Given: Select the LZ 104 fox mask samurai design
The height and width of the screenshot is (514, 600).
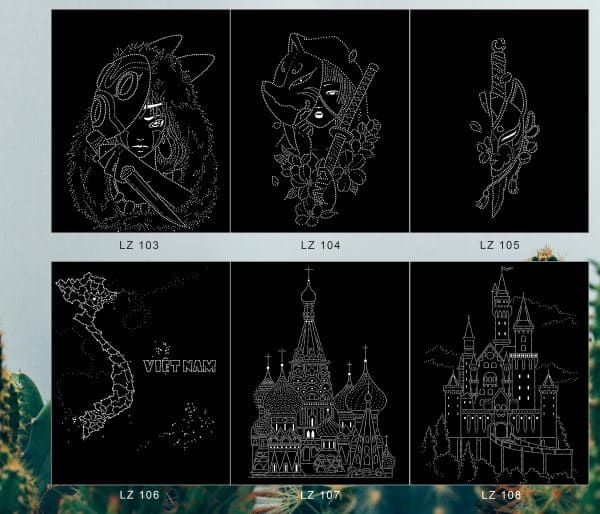Looking at the screenshot, I should point(319,121).
